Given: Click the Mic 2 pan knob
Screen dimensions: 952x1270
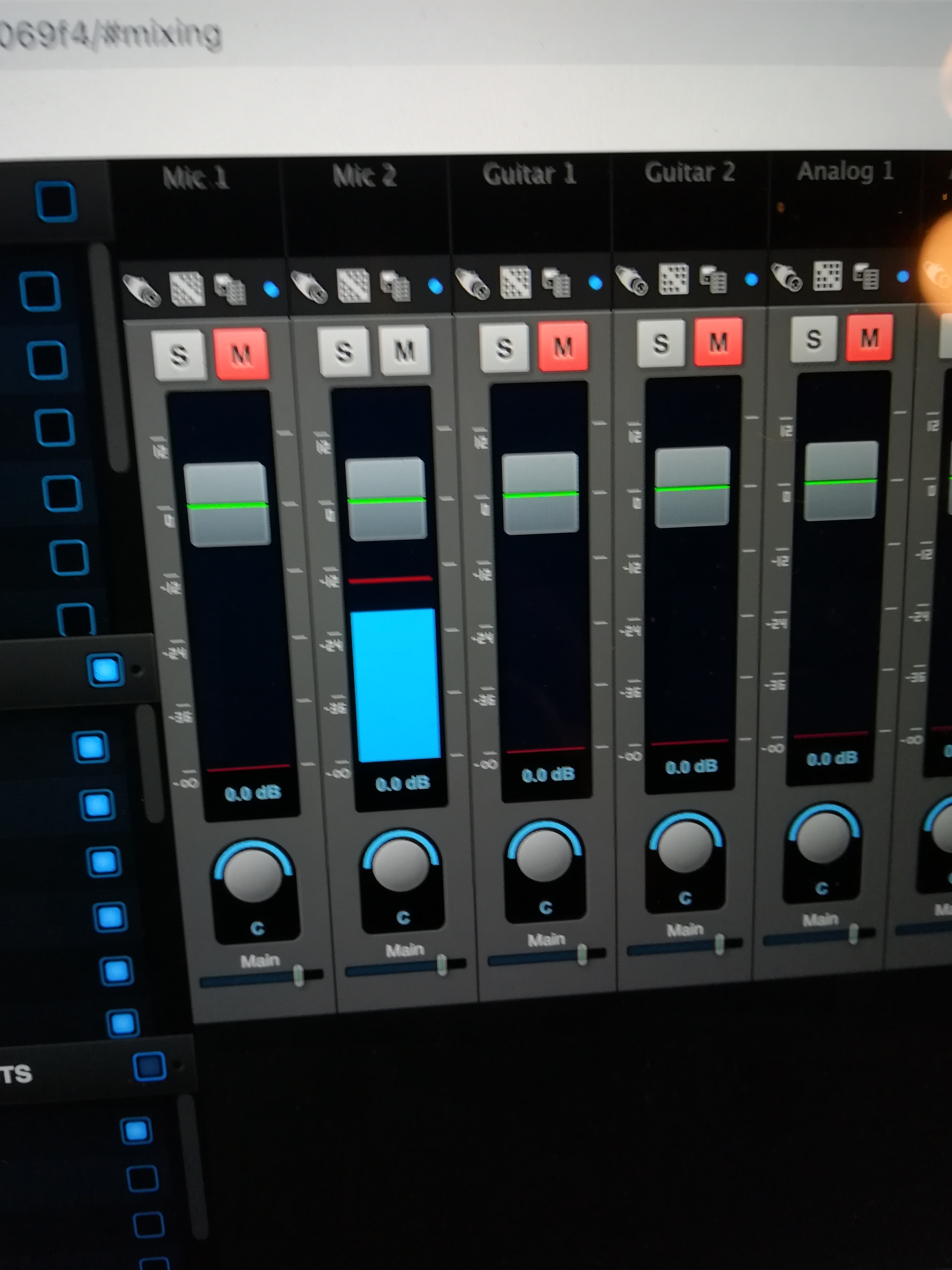Looking at the screenshot, I should 400,866.
